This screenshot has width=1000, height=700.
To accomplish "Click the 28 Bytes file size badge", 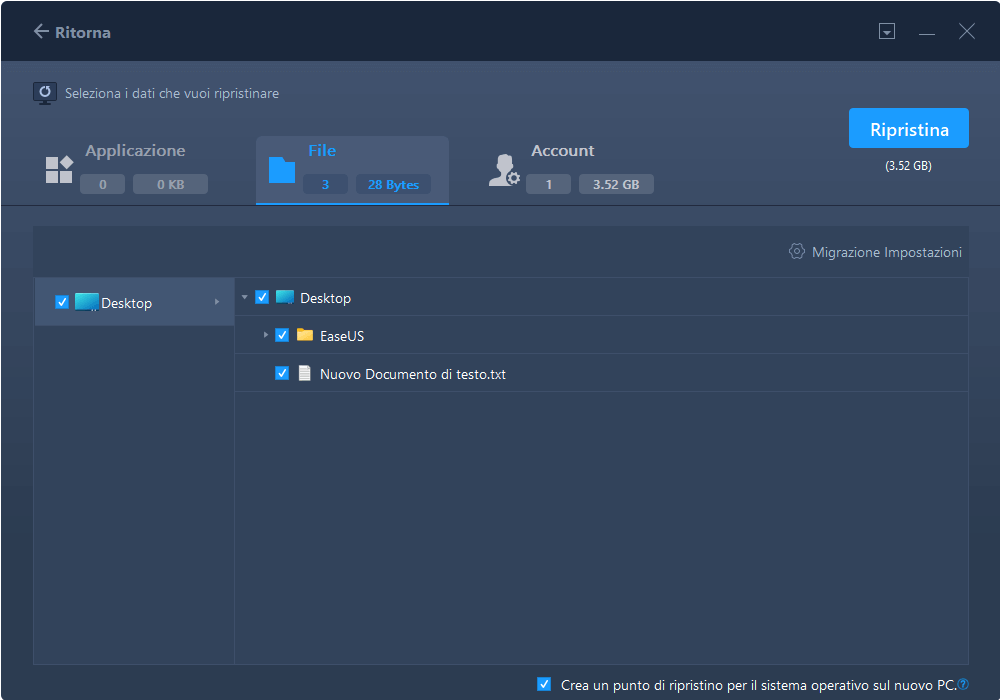I will pos(393,184).
